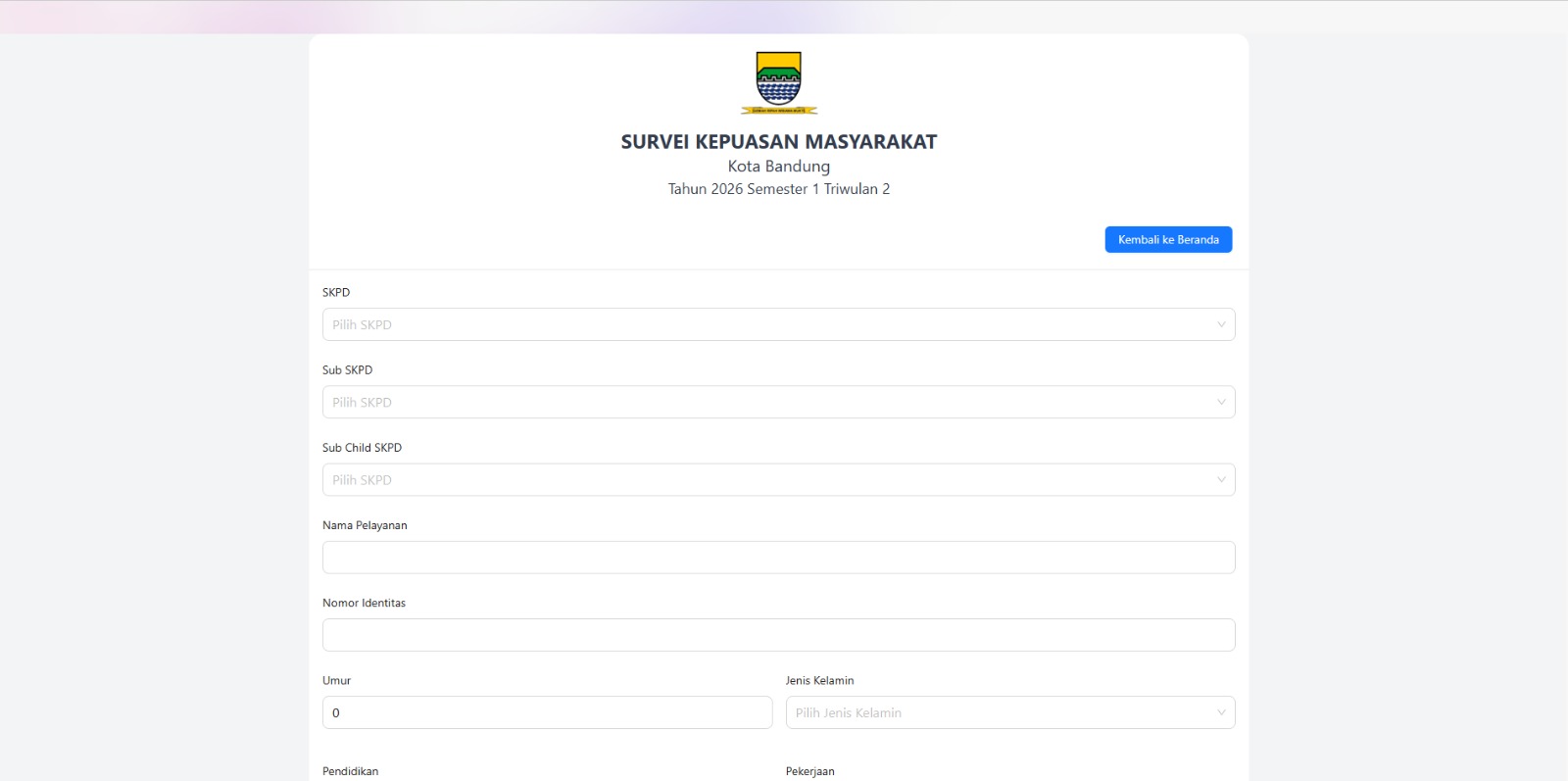Click the Sub Child SKPD chevron arrow
The image size is (1568, 781).
tap(1221, 479)
